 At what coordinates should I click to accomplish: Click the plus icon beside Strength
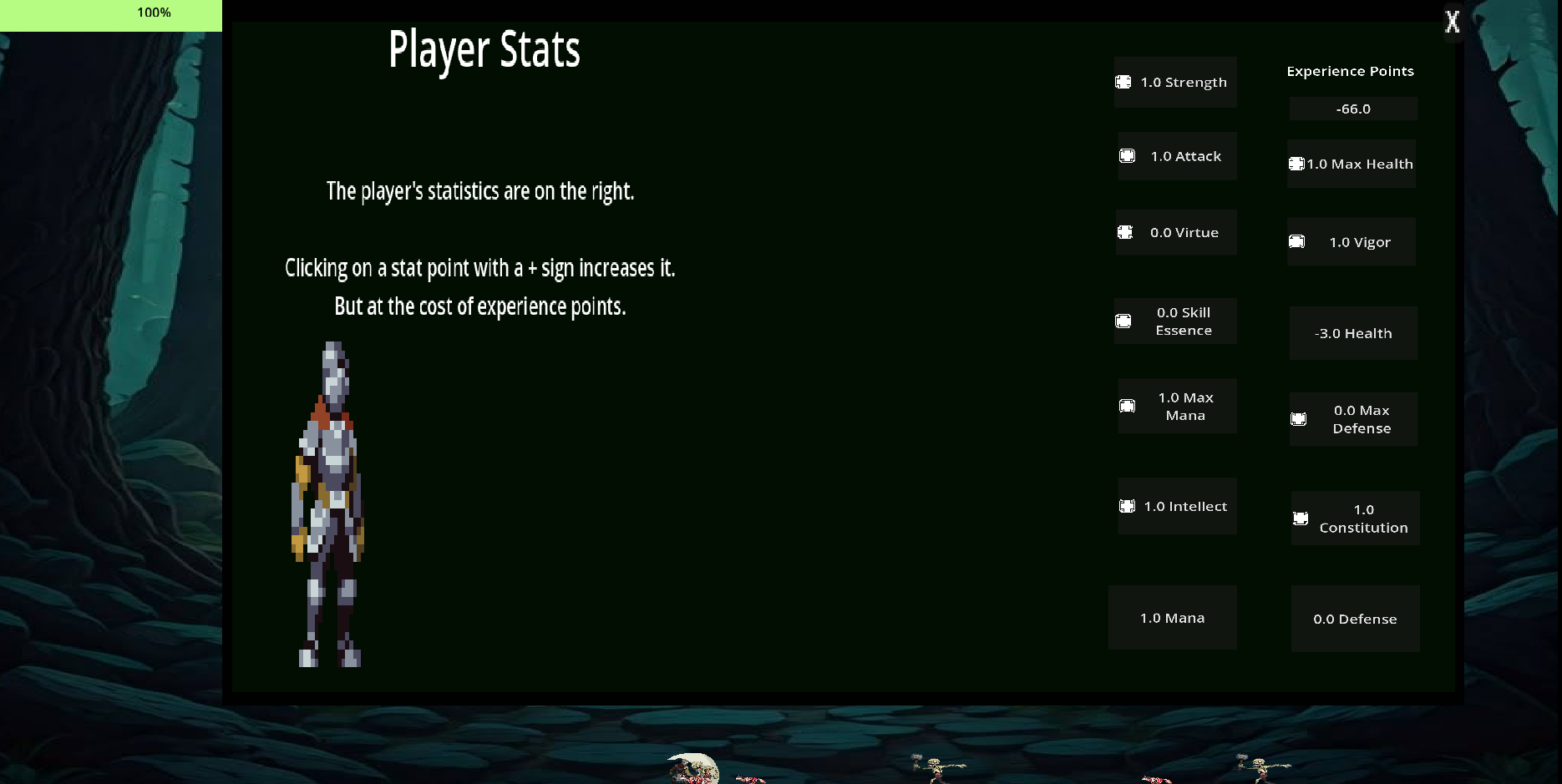1123,82
